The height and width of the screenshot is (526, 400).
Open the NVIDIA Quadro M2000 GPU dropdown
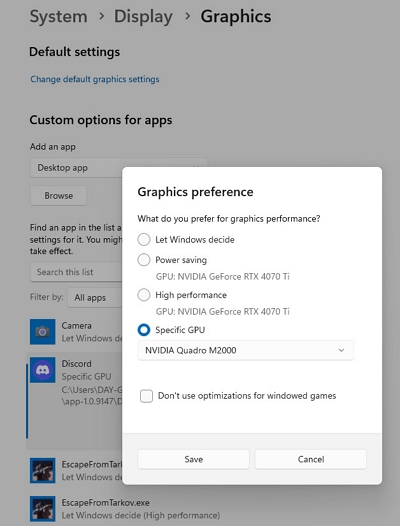coord(245,350)
